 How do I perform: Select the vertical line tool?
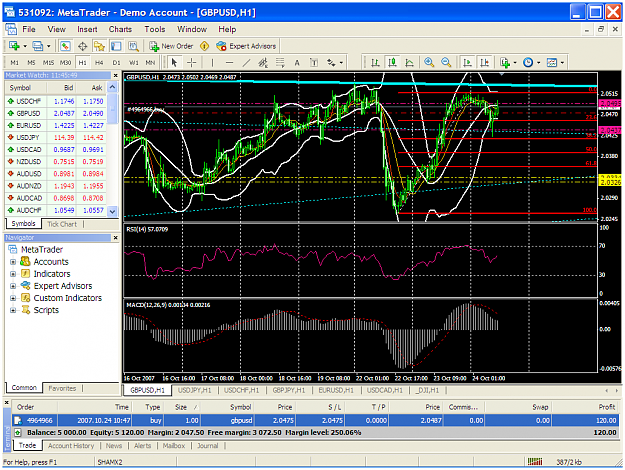click(212, 63)
